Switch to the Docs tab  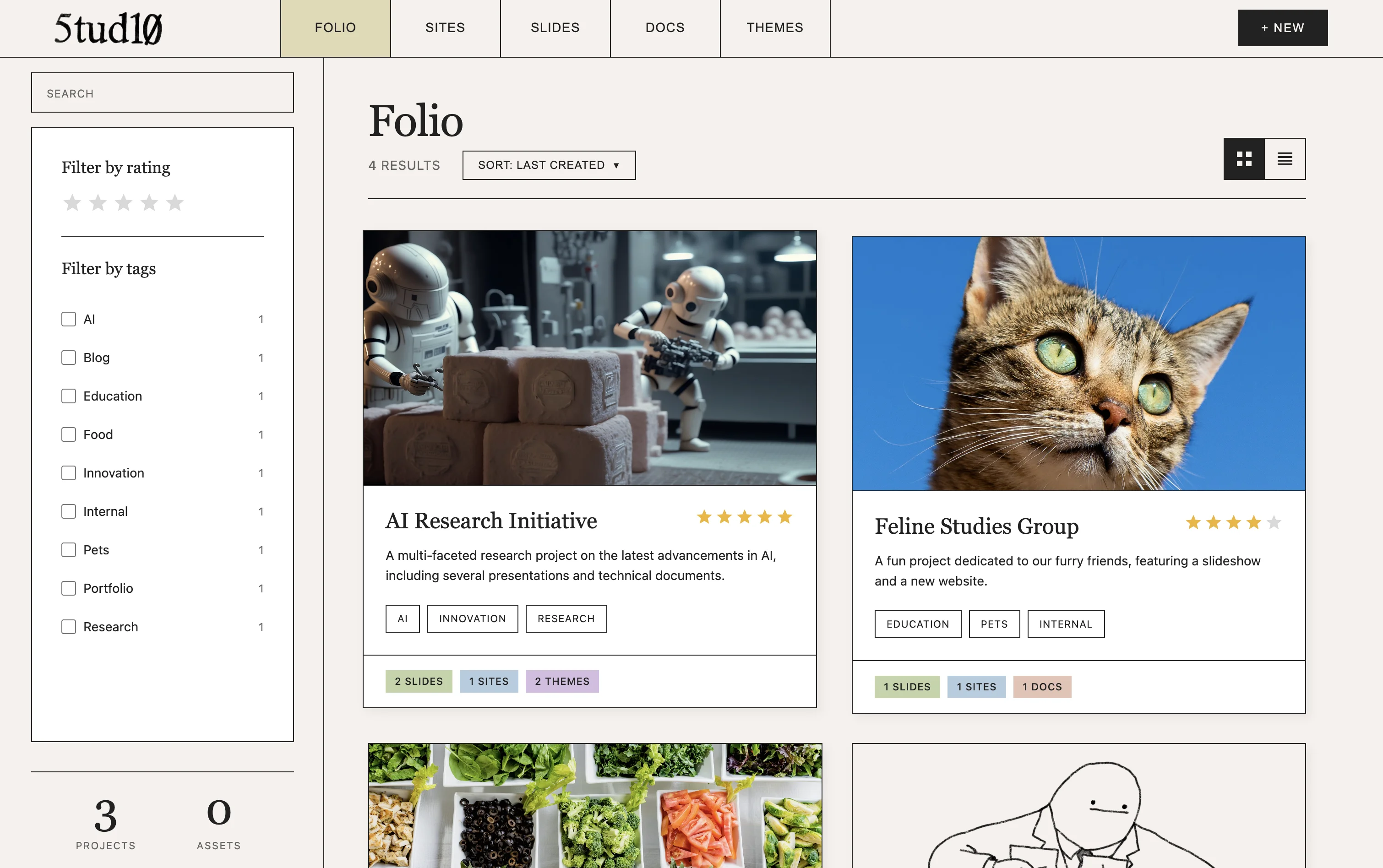click(x=664, y=27)
